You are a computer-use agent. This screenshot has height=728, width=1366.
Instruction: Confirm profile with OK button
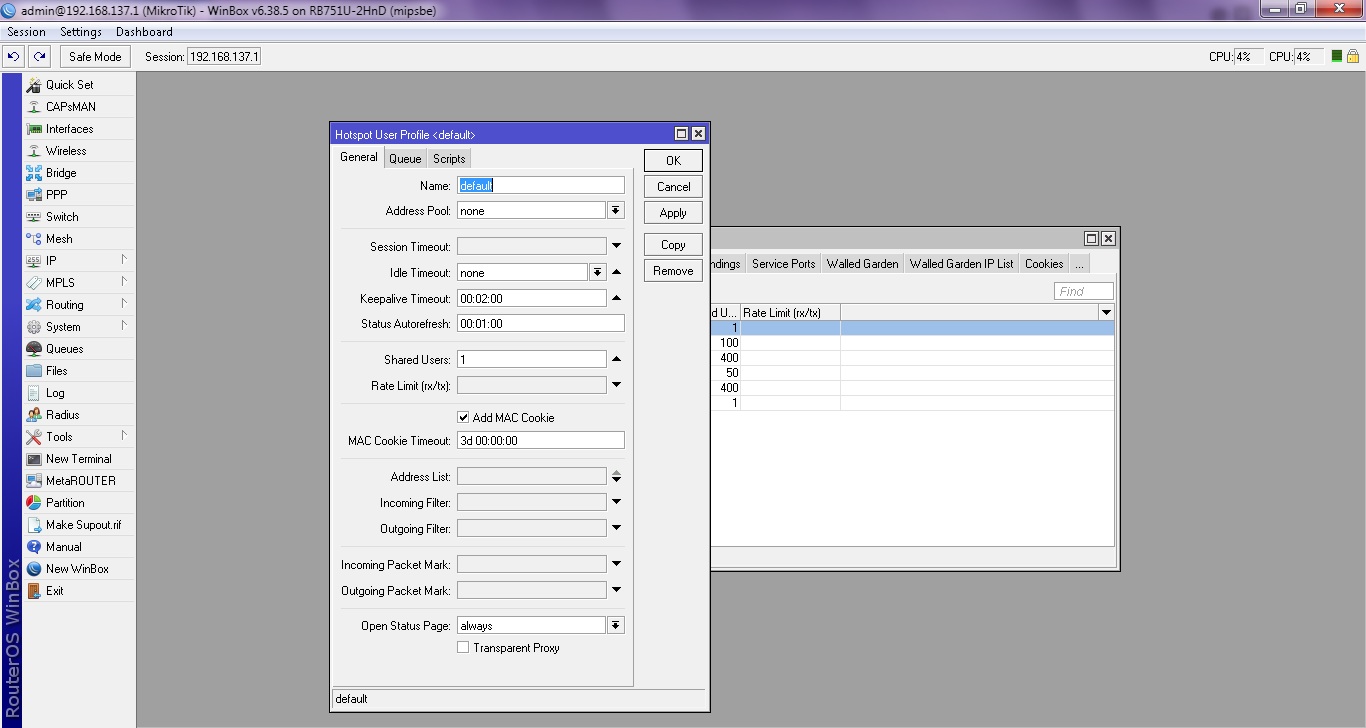click(673, 160)
